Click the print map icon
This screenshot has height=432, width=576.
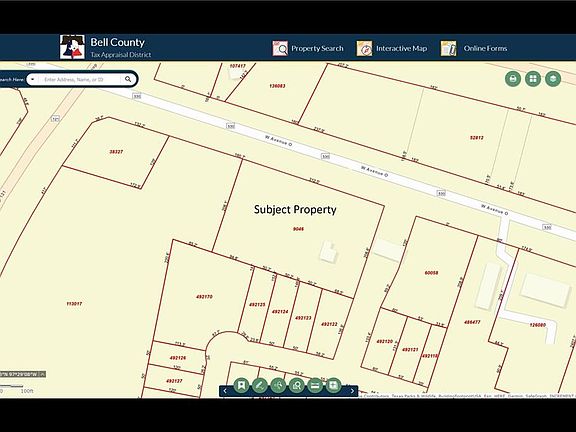513,79
